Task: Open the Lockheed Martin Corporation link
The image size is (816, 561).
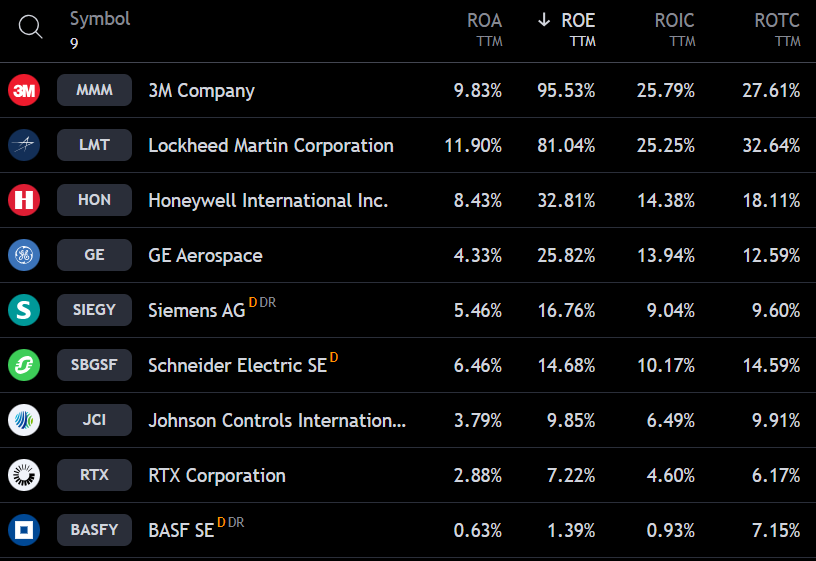Action: coord(270,145)
